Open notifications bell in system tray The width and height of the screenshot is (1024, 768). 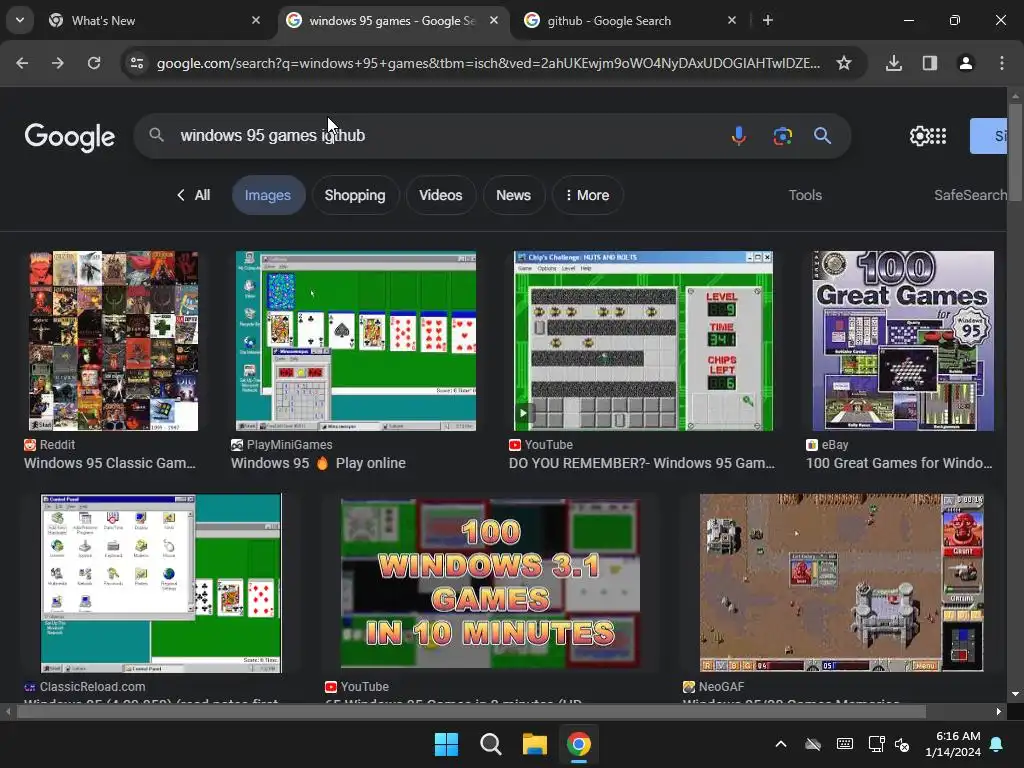[x=997, y=744]
